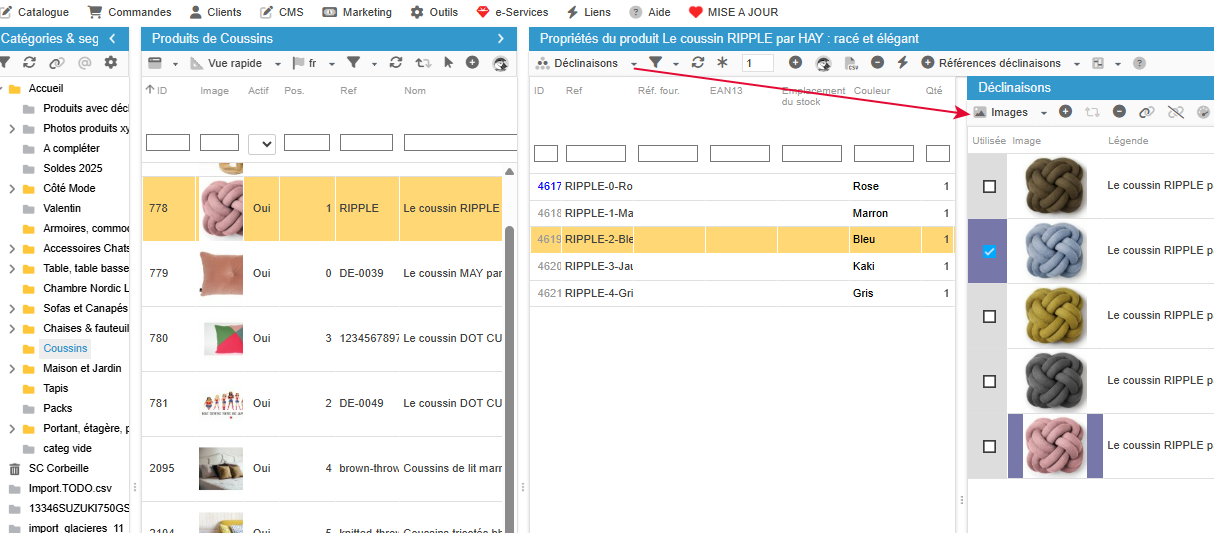
Task: Click the lightning bolt icon in combinations toolbar
Action: tap(902, 63)
